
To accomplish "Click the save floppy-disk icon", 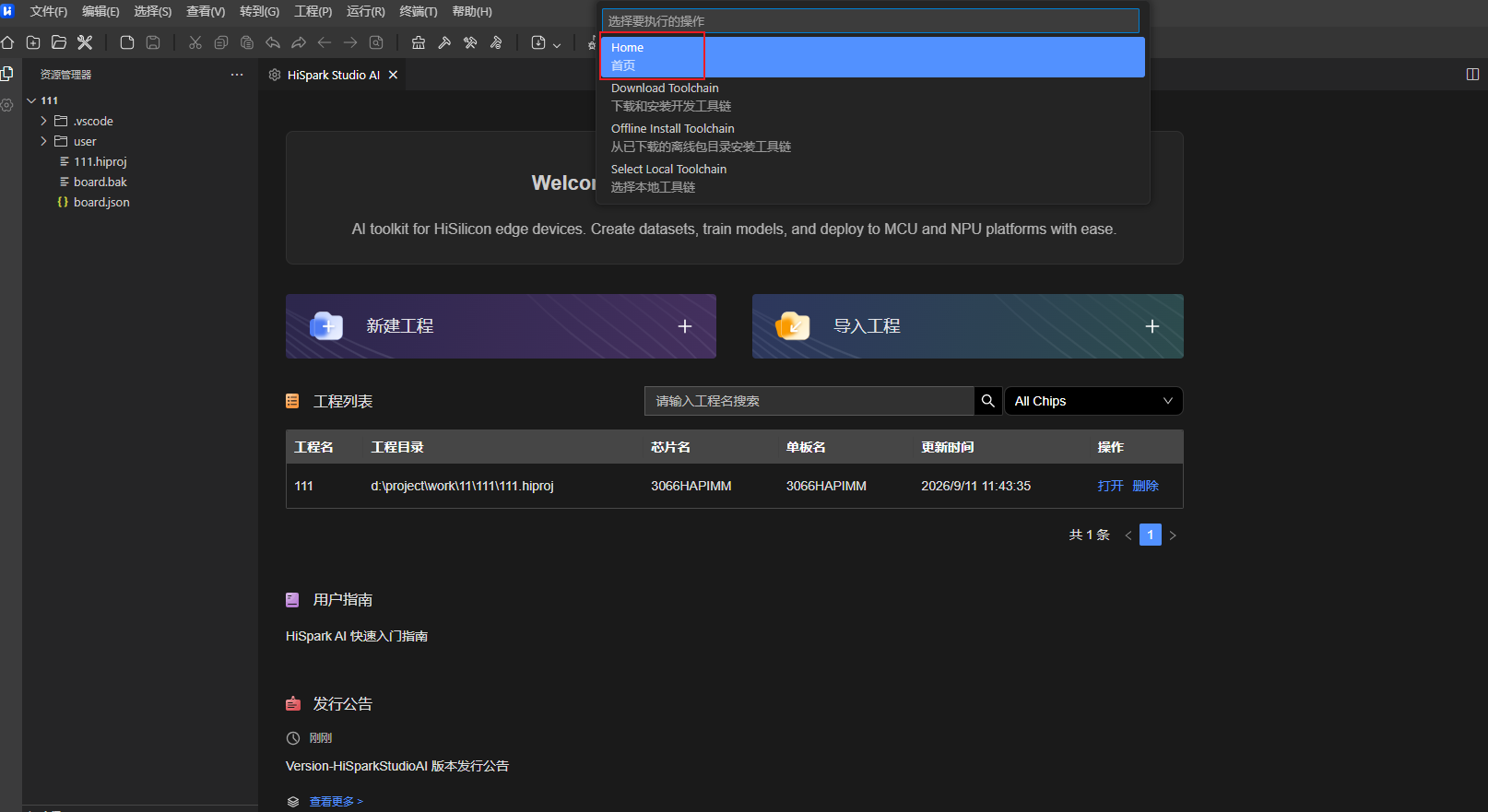I will (153, 42).
